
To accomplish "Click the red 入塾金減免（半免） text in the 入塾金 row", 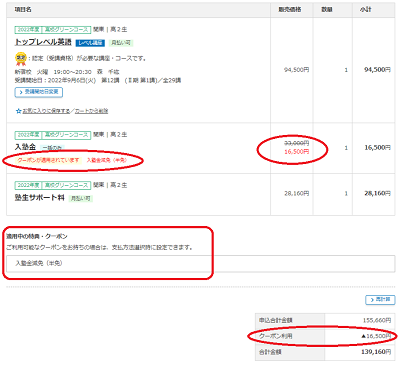I will pyautogui.click(x=107, y=160).
